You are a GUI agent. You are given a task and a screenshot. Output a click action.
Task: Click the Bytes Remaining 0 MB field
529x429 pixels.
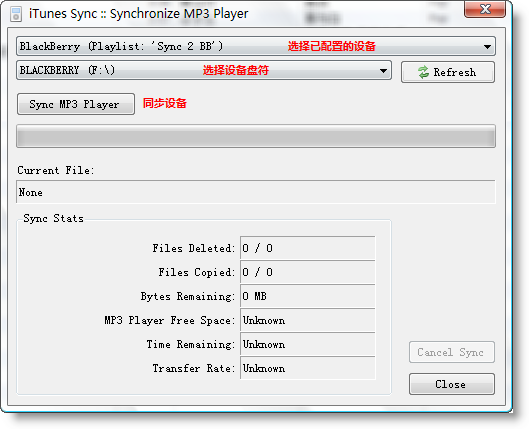point(308,296)
